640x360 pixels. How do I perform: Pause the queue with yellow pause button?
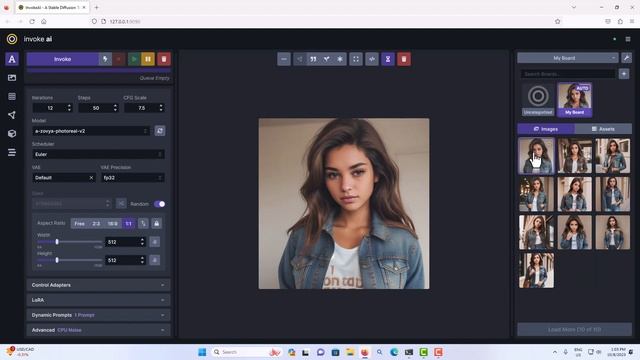pos(148,59)
